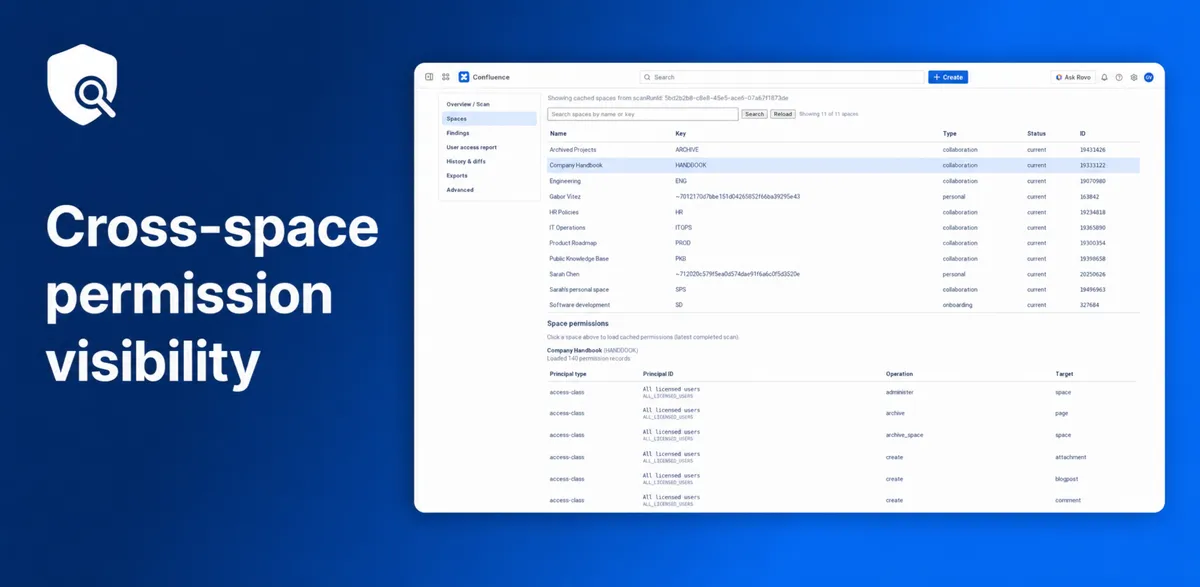Focus the 'Search spaces by name or key' field
This screenshot has width=1200, height=587.
click(643, 114)
